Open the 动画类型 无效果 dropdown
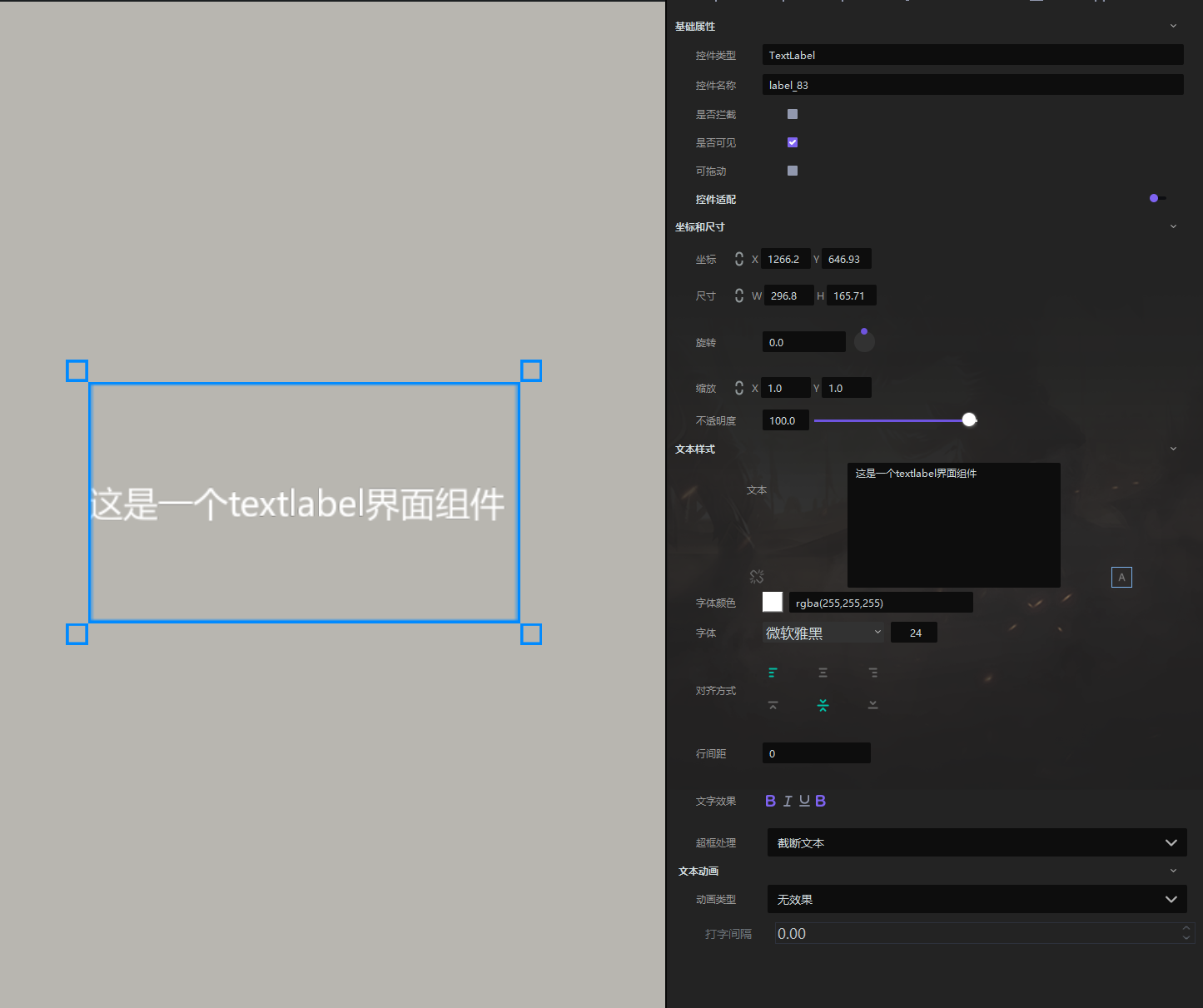 [x=977, y=899]
